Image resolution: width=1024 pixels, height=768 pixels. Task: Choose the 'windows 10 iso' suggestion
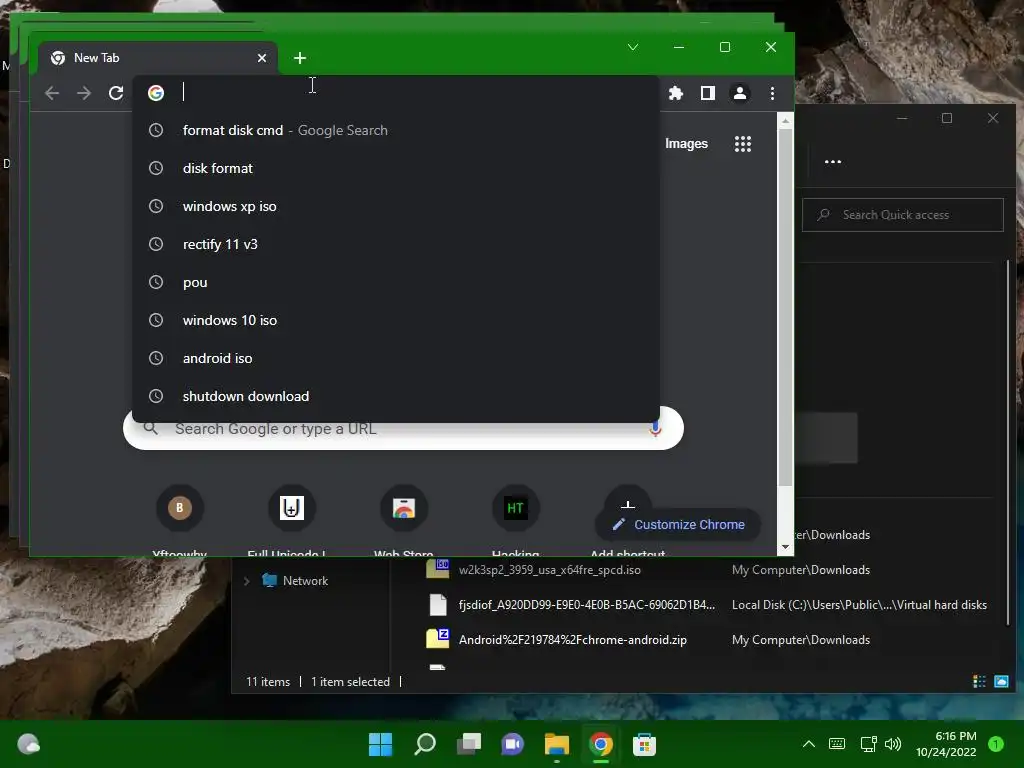tap(395, 320)
